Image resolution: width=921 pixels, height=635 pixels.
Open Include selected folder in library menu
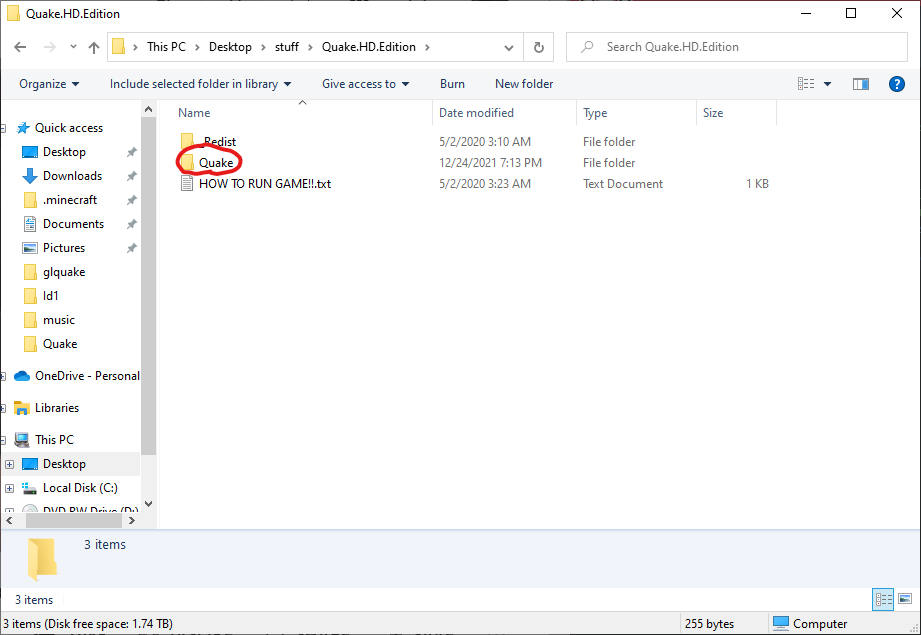click(200, 84)
